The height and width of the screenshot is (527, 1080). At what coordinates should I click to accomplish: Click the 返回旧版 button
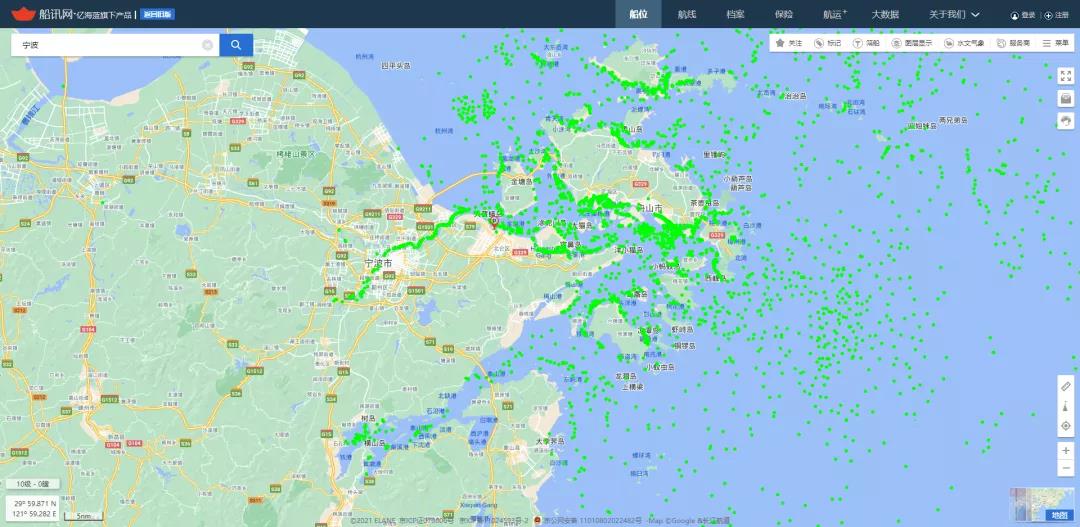(x=157, y=14)
